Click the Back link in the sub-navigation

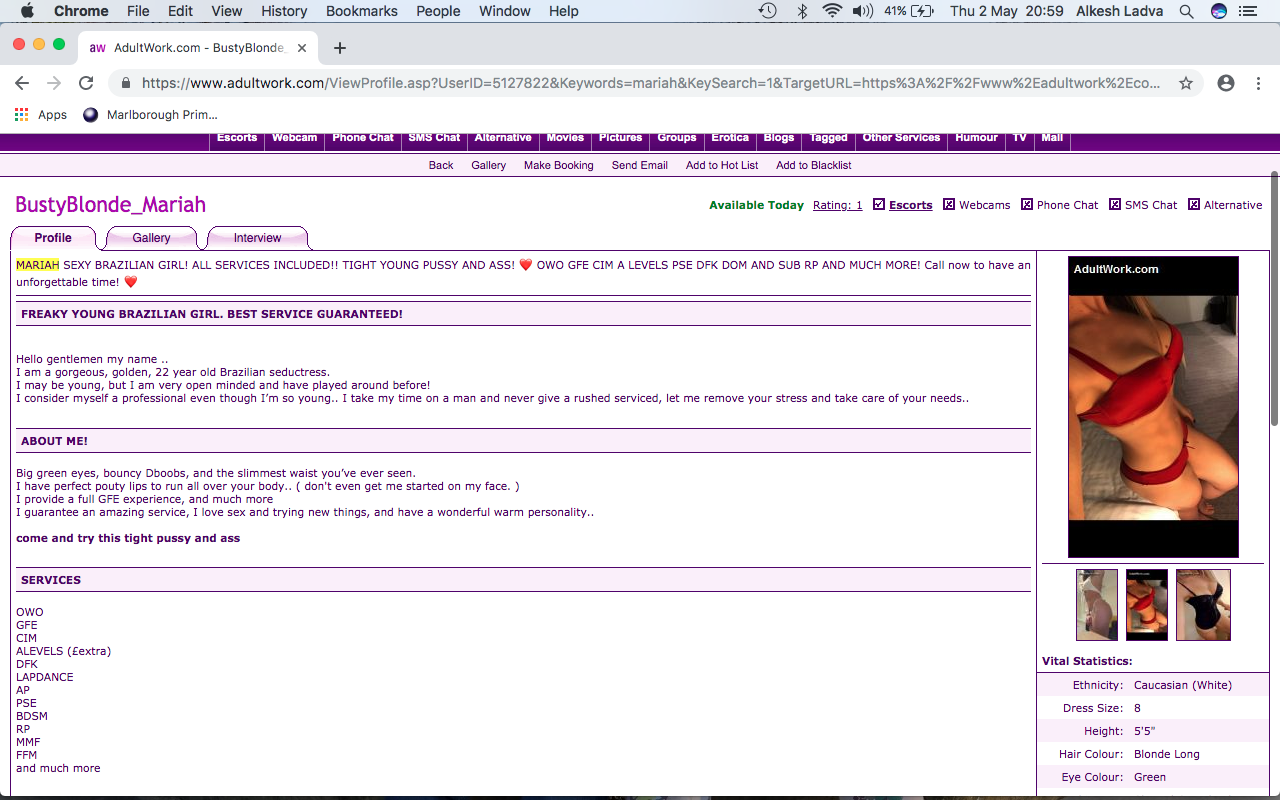click(441, 165)
